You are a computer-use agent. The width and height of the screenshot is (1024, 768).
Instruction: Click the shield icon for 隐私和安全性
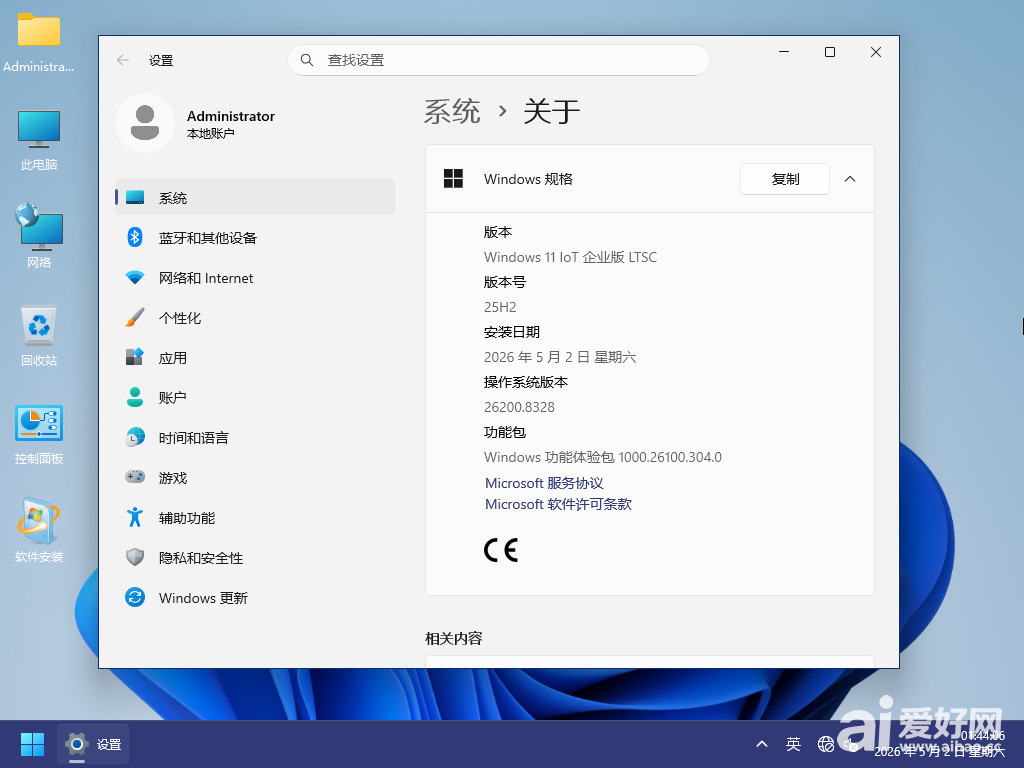tap(135, 557)
